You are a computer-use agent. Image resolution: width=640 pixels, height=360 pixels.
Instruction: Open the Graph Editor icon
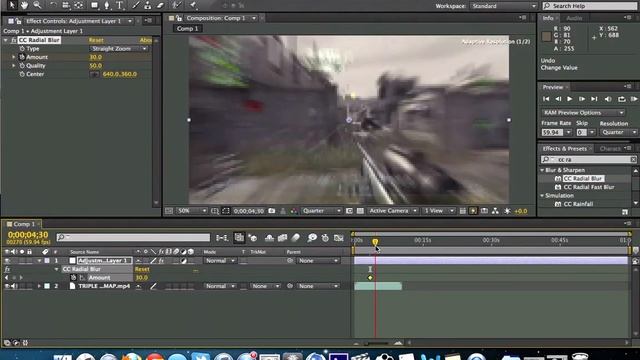[338, 238]
